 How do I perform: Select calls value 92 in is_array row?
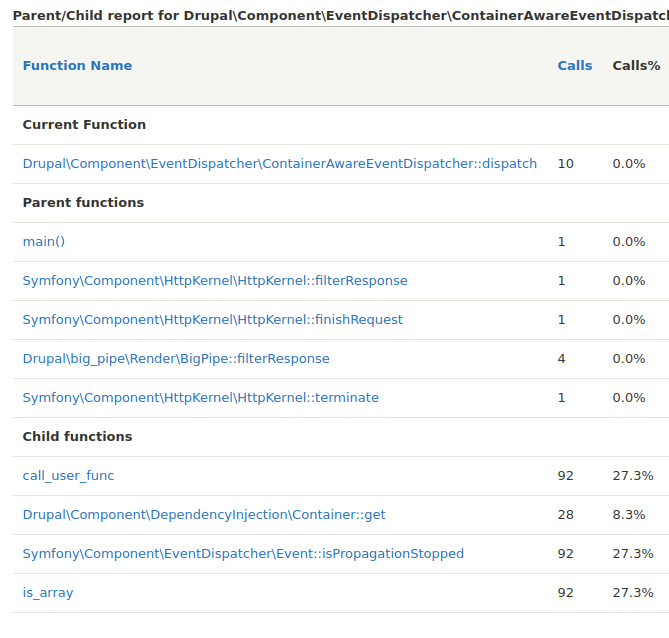(x=565, y=593)
